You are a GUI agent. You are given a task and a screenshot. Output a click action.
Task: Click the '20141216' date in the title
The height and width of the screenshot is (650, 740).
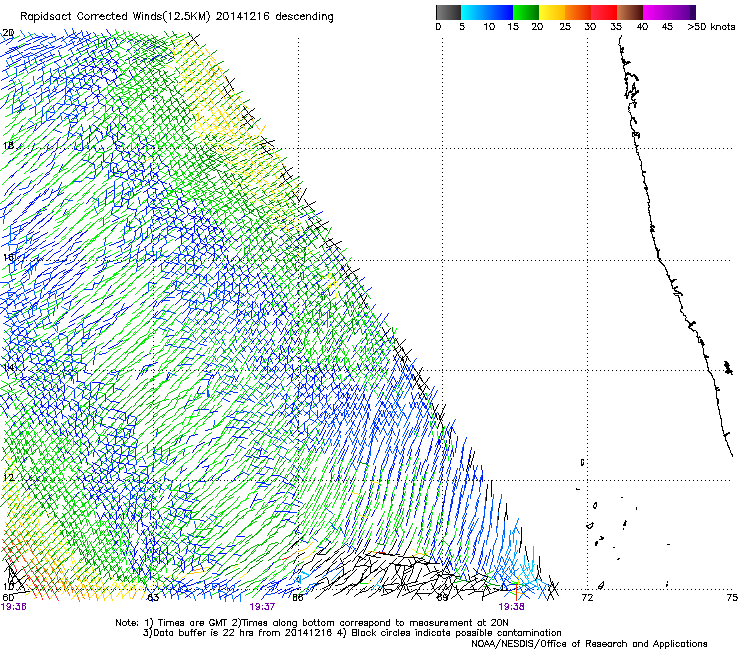coord(243,17)
